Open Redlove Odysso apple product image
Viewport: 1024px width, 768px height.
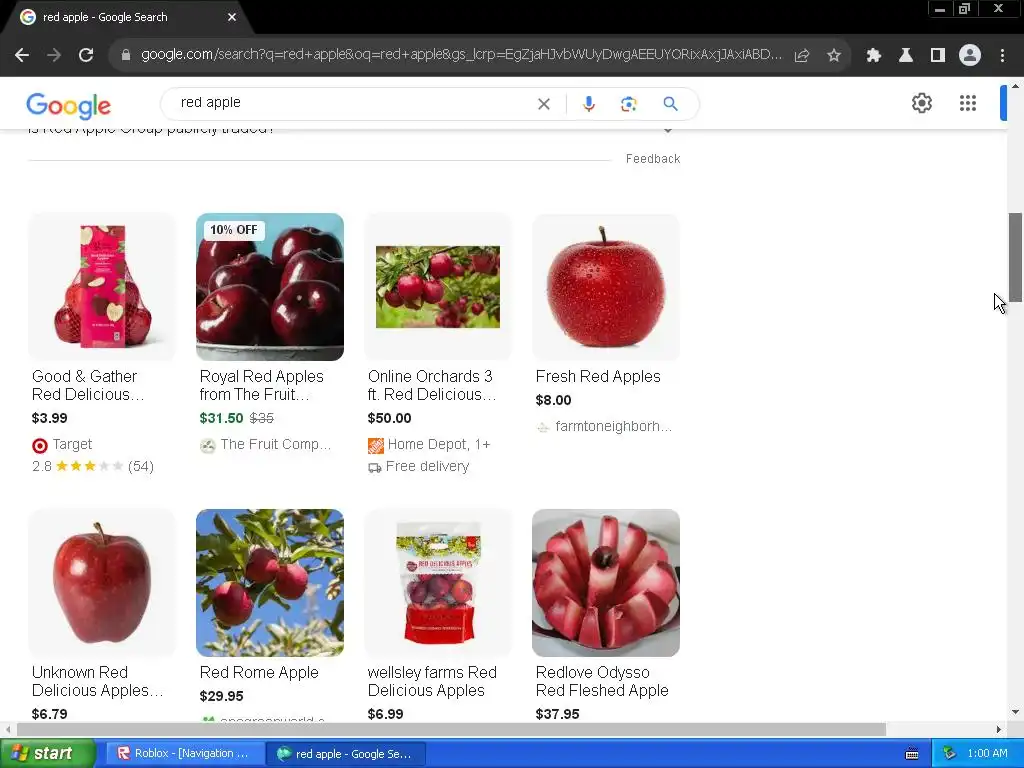(x=605, y=583)
